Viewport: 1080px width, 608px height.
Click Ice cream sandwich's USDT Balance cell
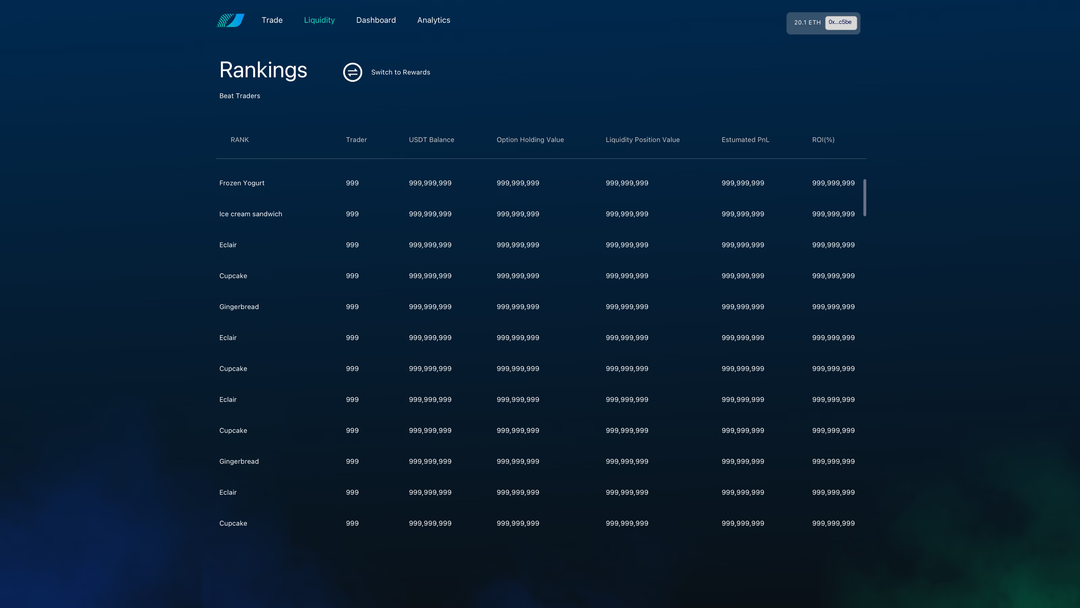[430, 214]
